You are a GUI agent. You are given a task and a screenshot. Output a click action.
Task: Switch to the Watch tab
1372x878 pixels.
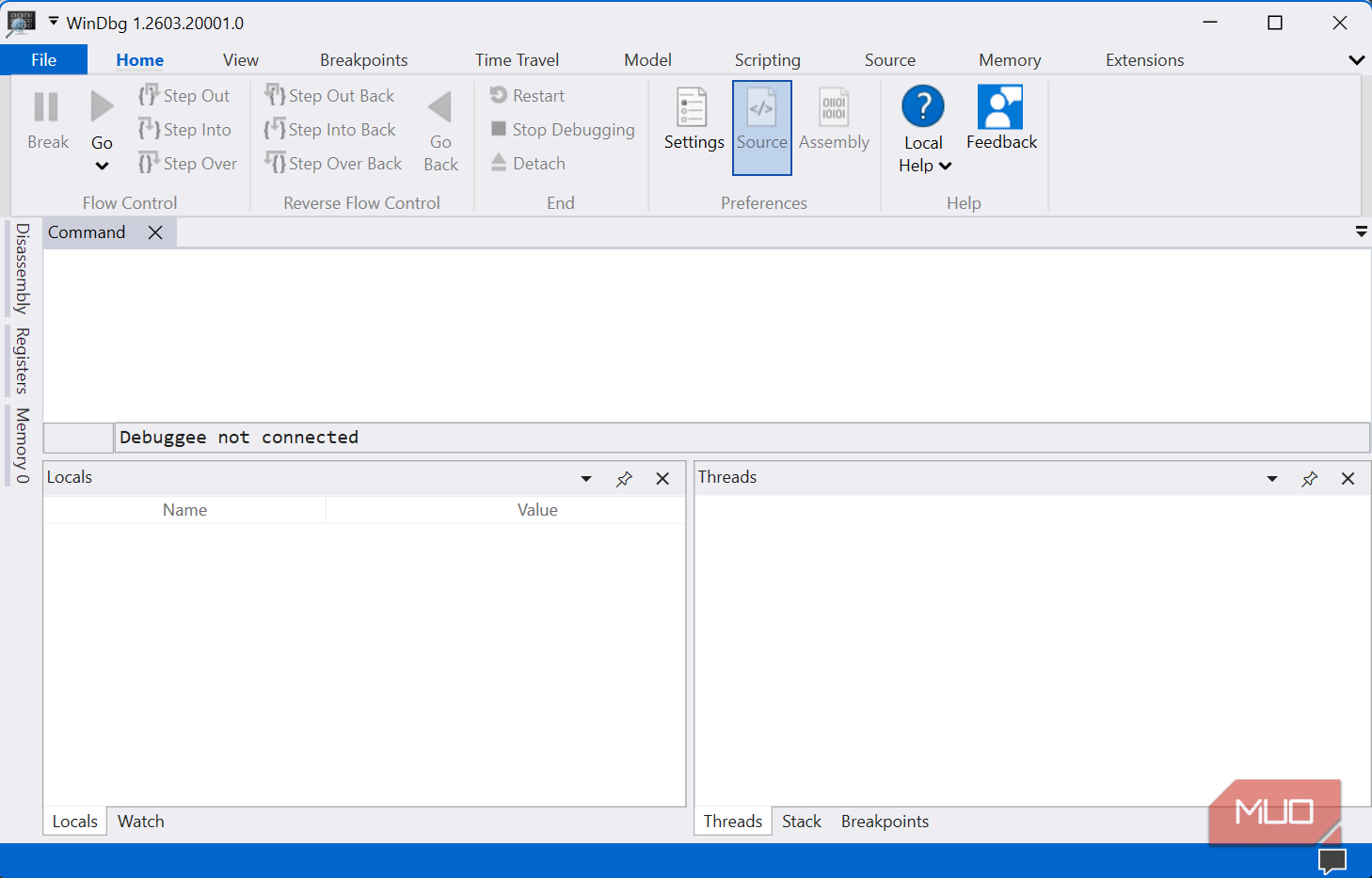coord(141,822)
